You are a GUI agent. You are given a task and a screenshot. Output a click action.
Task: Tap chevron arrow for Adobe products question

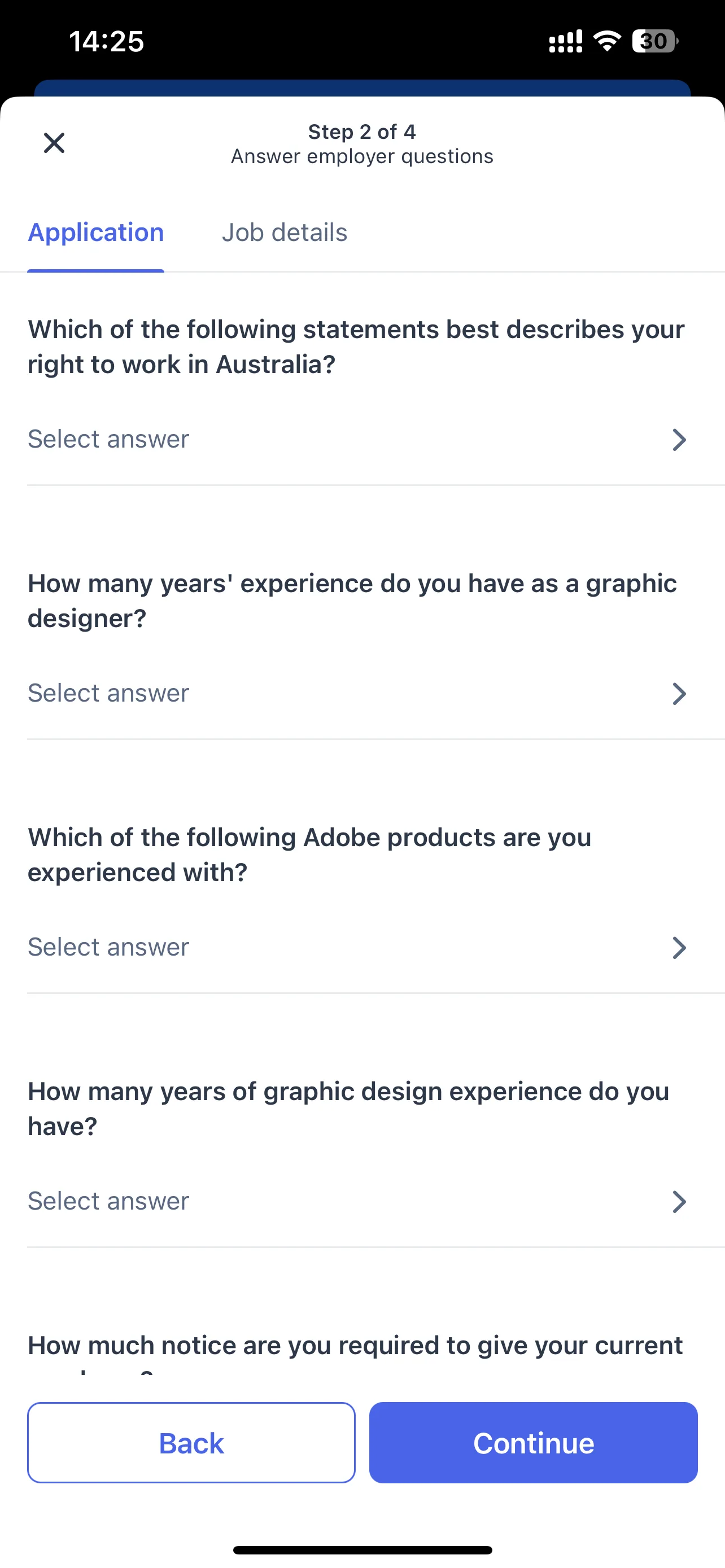[679, 947]
